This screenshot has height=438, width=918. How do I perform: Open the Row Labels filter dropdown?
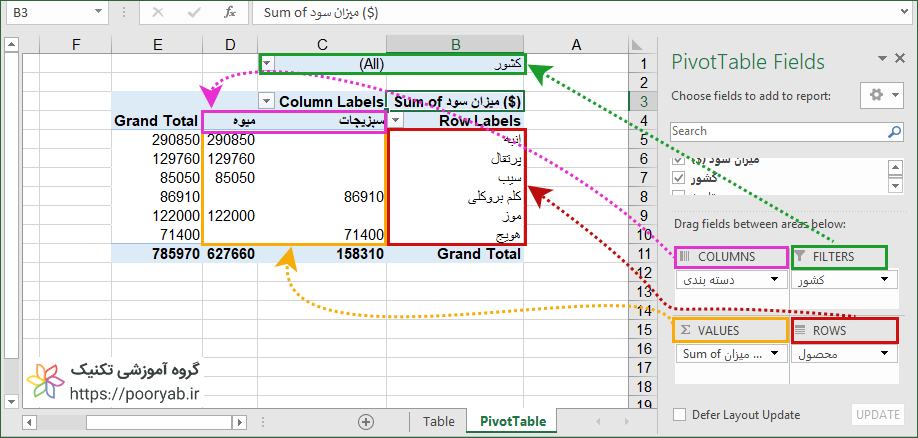[396, 121]
